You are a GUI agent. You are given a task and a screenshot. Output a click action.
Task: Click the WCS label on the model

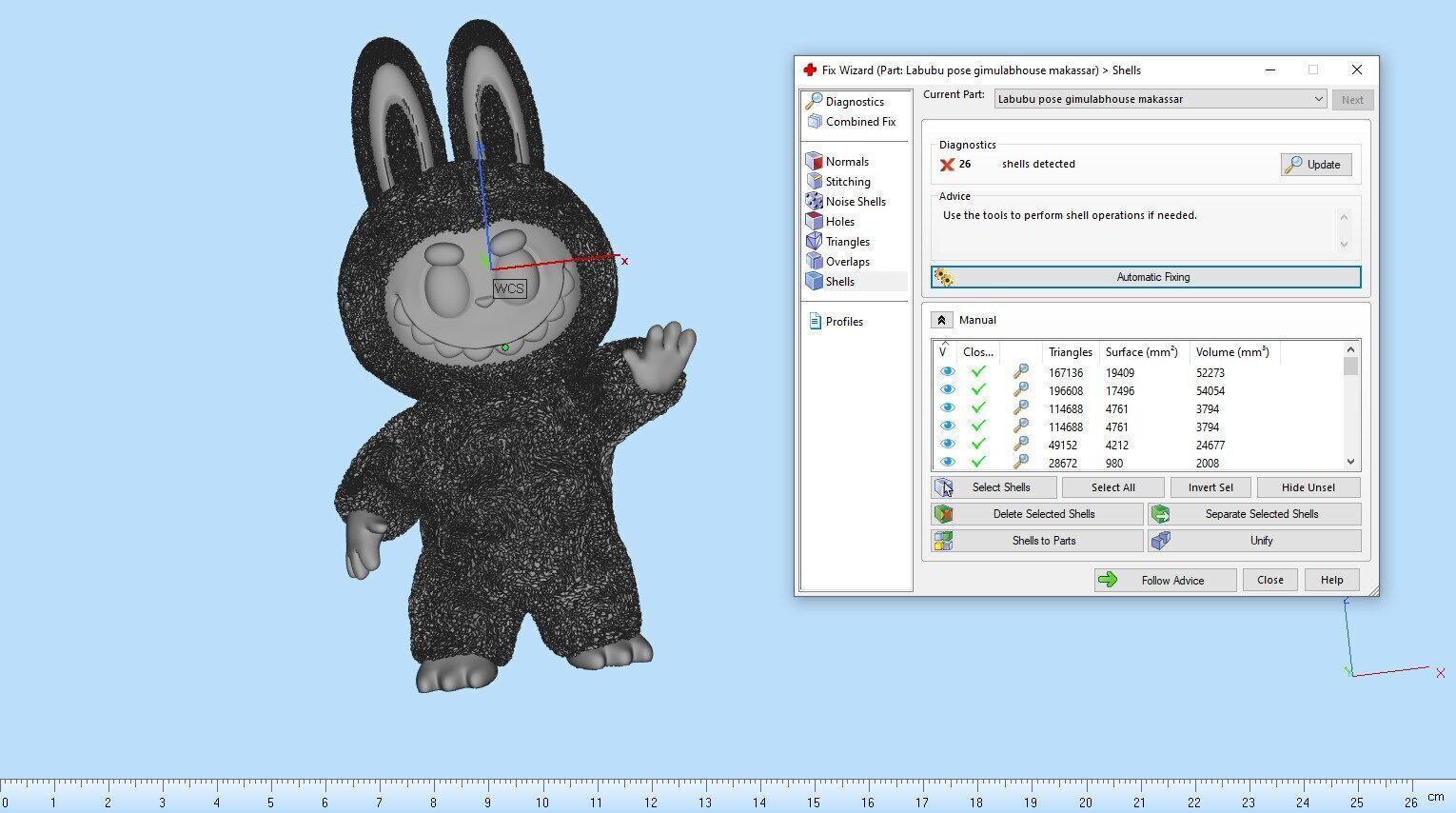coord(509,288)
